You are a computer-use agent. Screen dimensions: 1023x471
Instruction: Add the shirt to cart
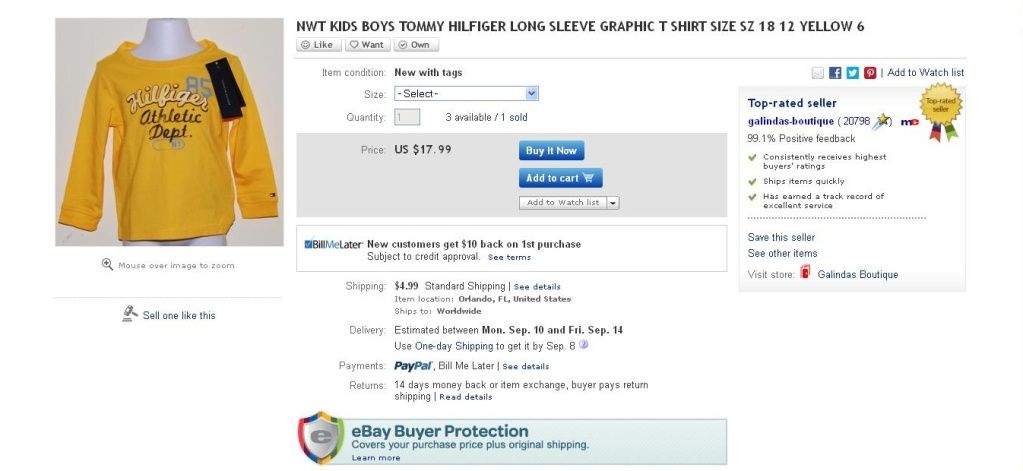tap(560, 178)
